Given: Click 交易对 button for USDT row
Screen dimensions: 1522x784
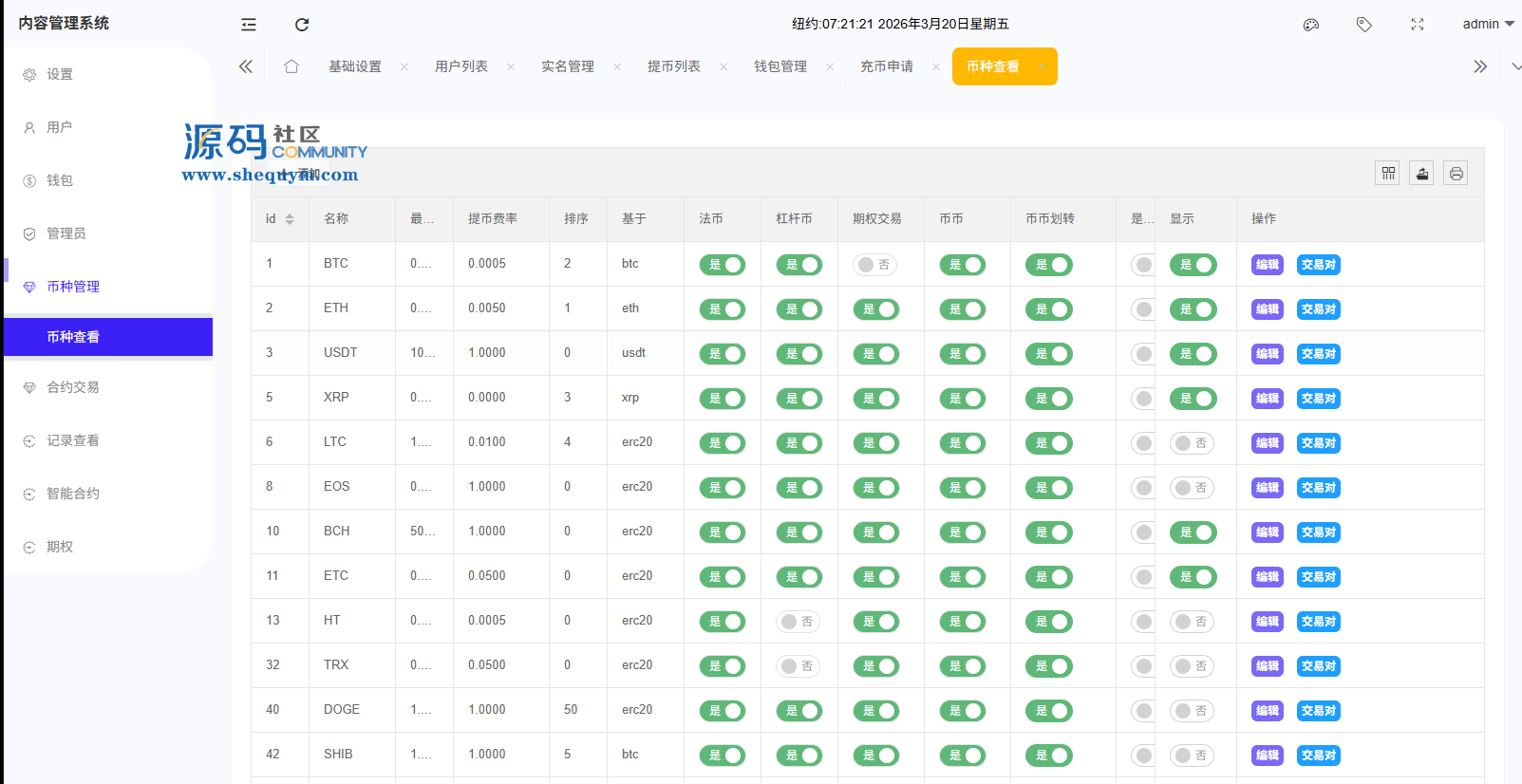Looking at the screenshot, I should click(x=1318, y=354).
